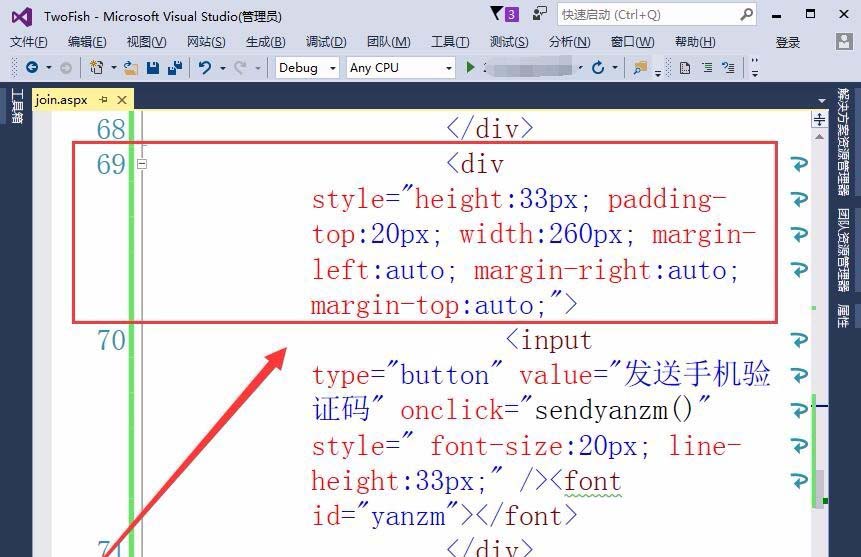Click the sendyanzm() onclick text
The width and height of the screenshot is (861, 557).
(614, 410)
